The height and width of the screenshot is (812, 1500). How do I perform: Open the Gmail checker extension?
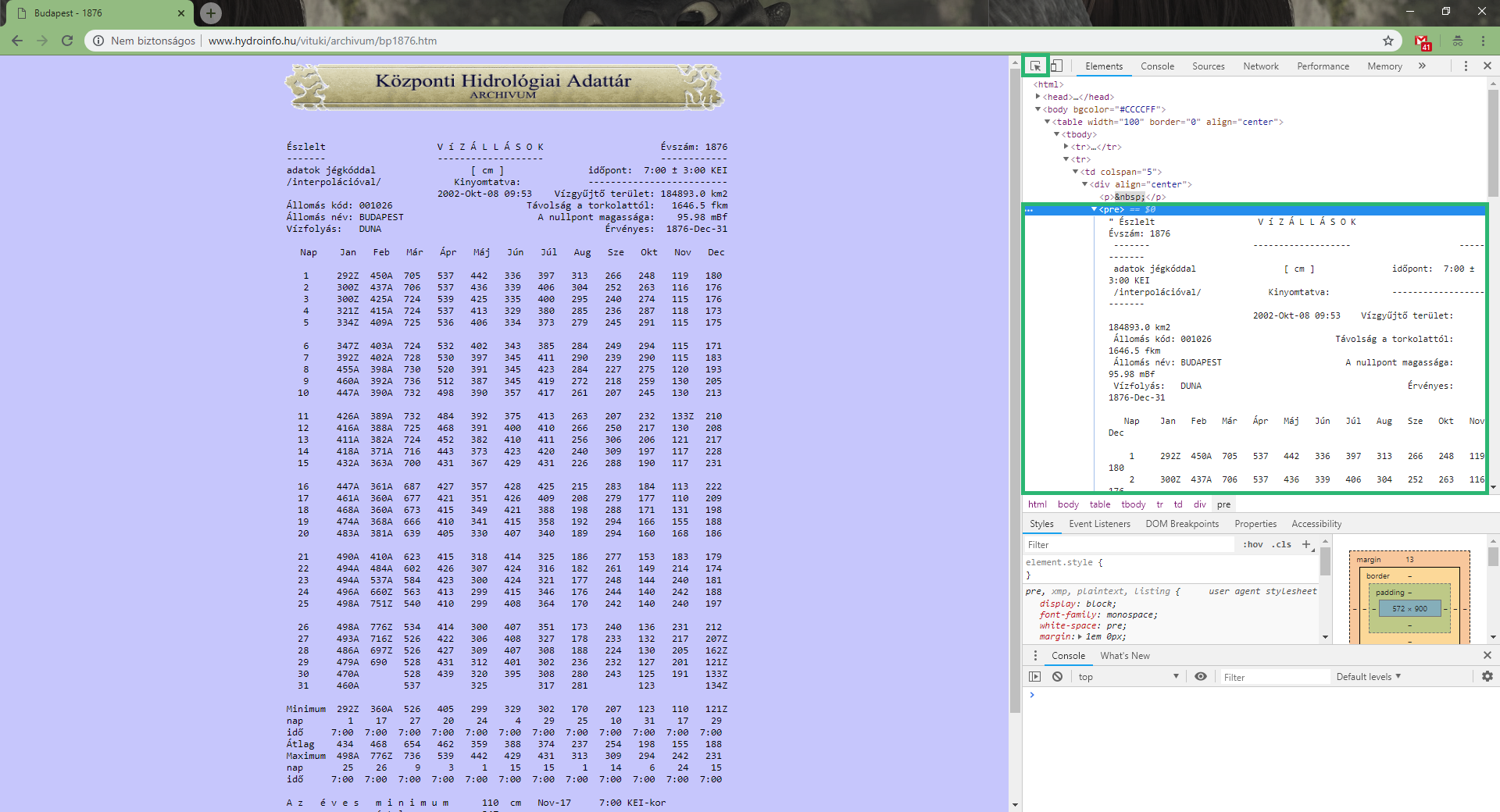tap(1422, 41)
